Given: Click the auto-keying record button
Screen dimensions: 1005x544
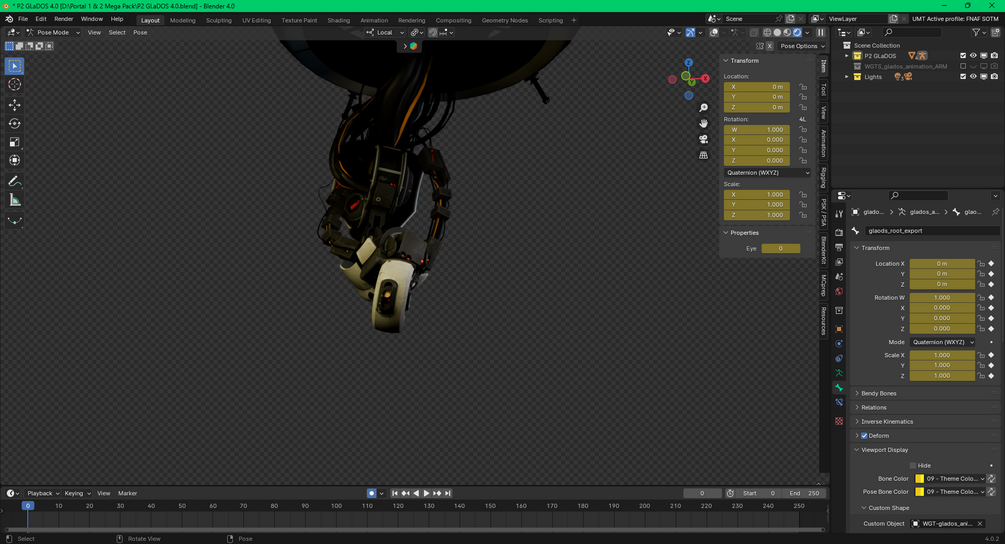Looking at the screenshot, I should coord(371,493).
